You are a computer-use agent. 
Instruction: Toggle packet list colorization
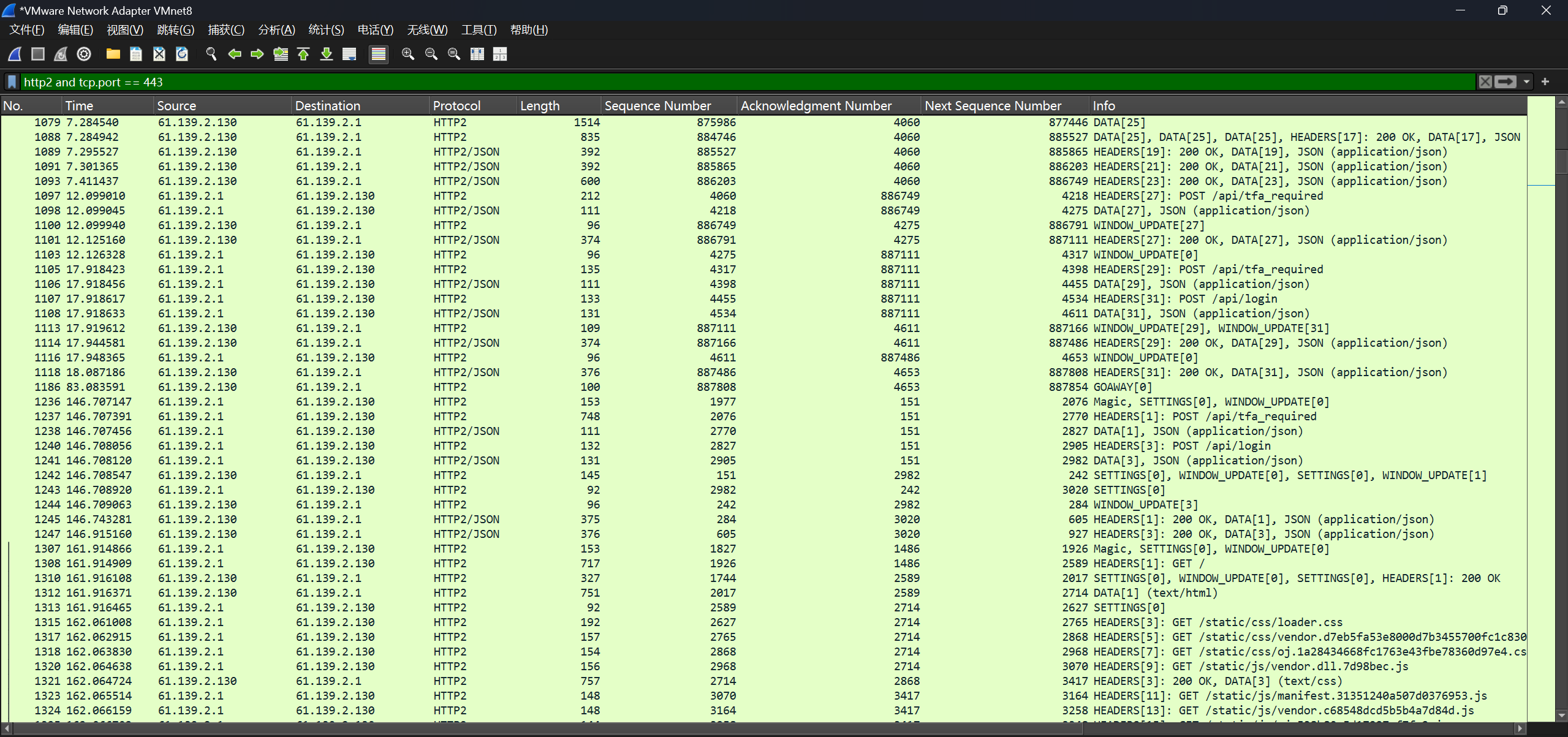coord(379,54)
